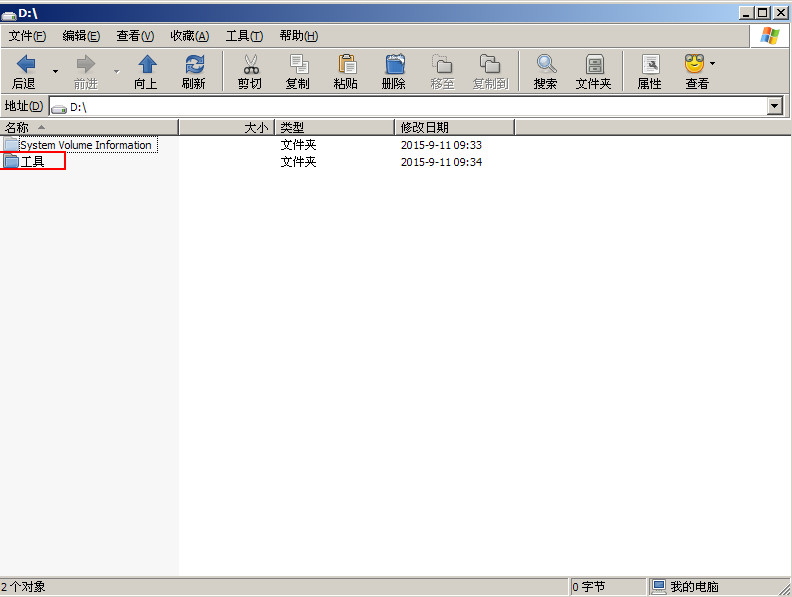Viewport: 792px width, 597px height.
Task: Click the 工具 folder icon
Action: [11, 162]
